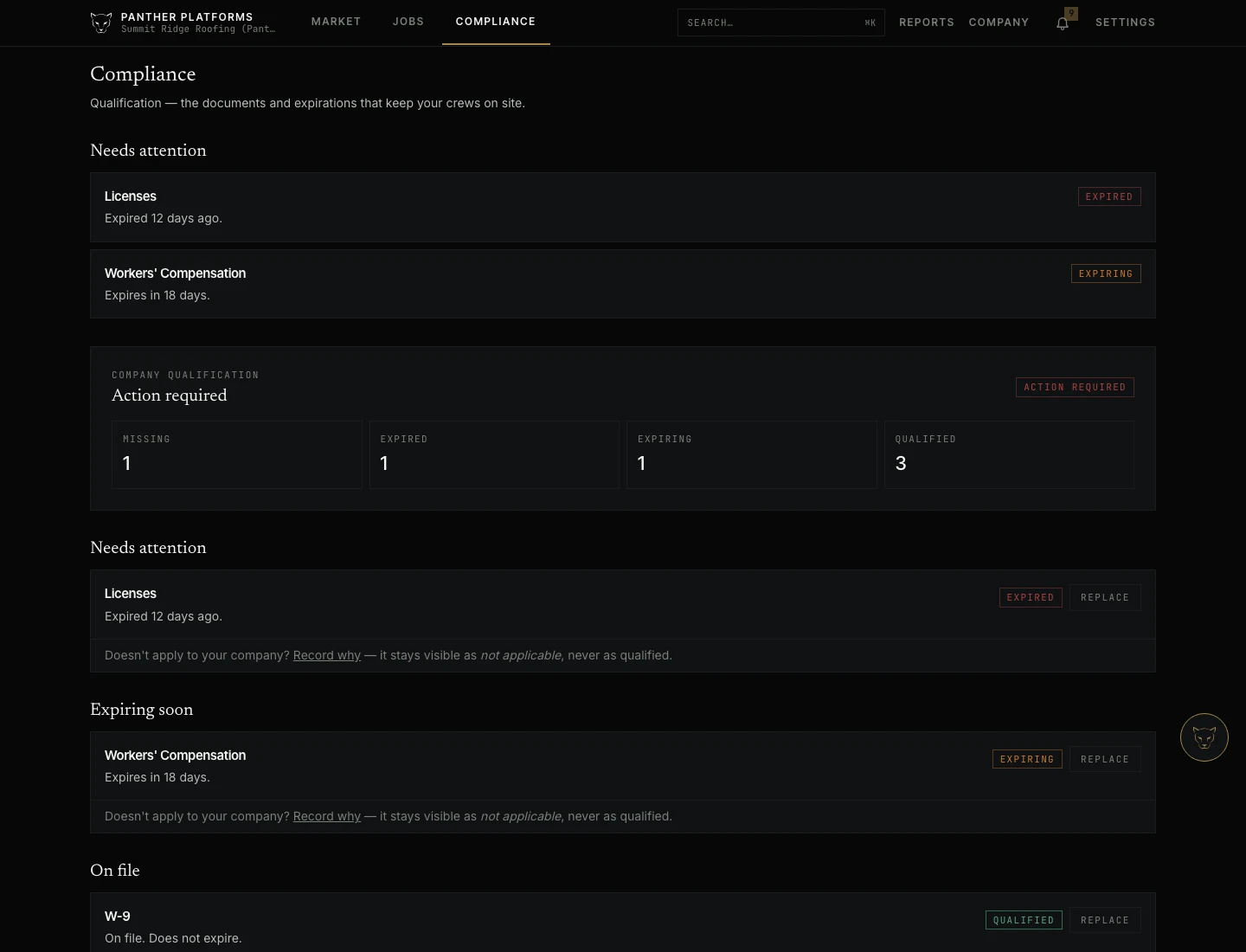Viewport: 1246px width, 952px height.
Task: Click Replace for Workers' Compensation
Action: coord(1105,759)
